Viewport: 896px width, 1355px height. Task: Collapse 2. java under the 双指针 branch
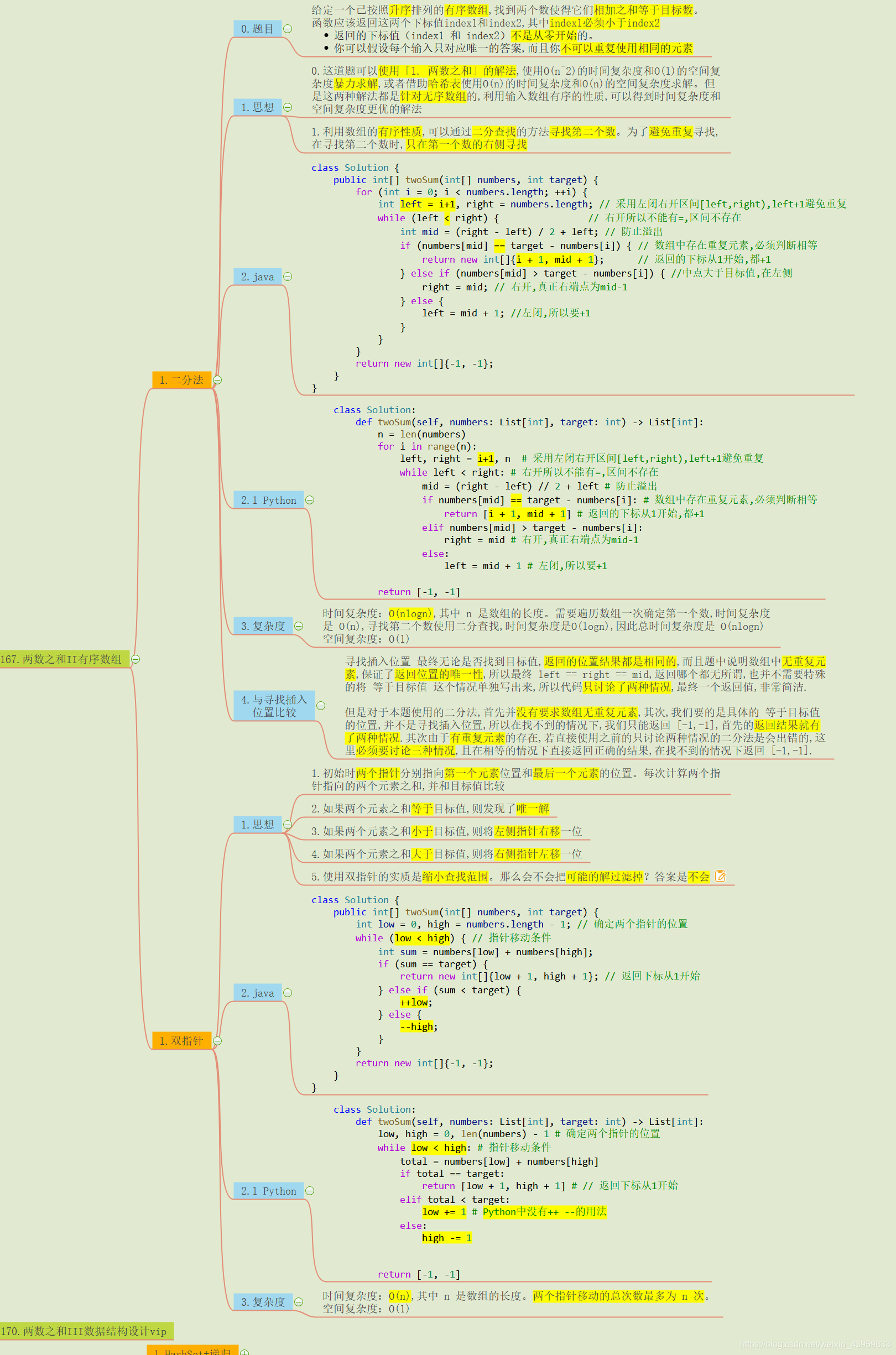click(x=288, y=993)
